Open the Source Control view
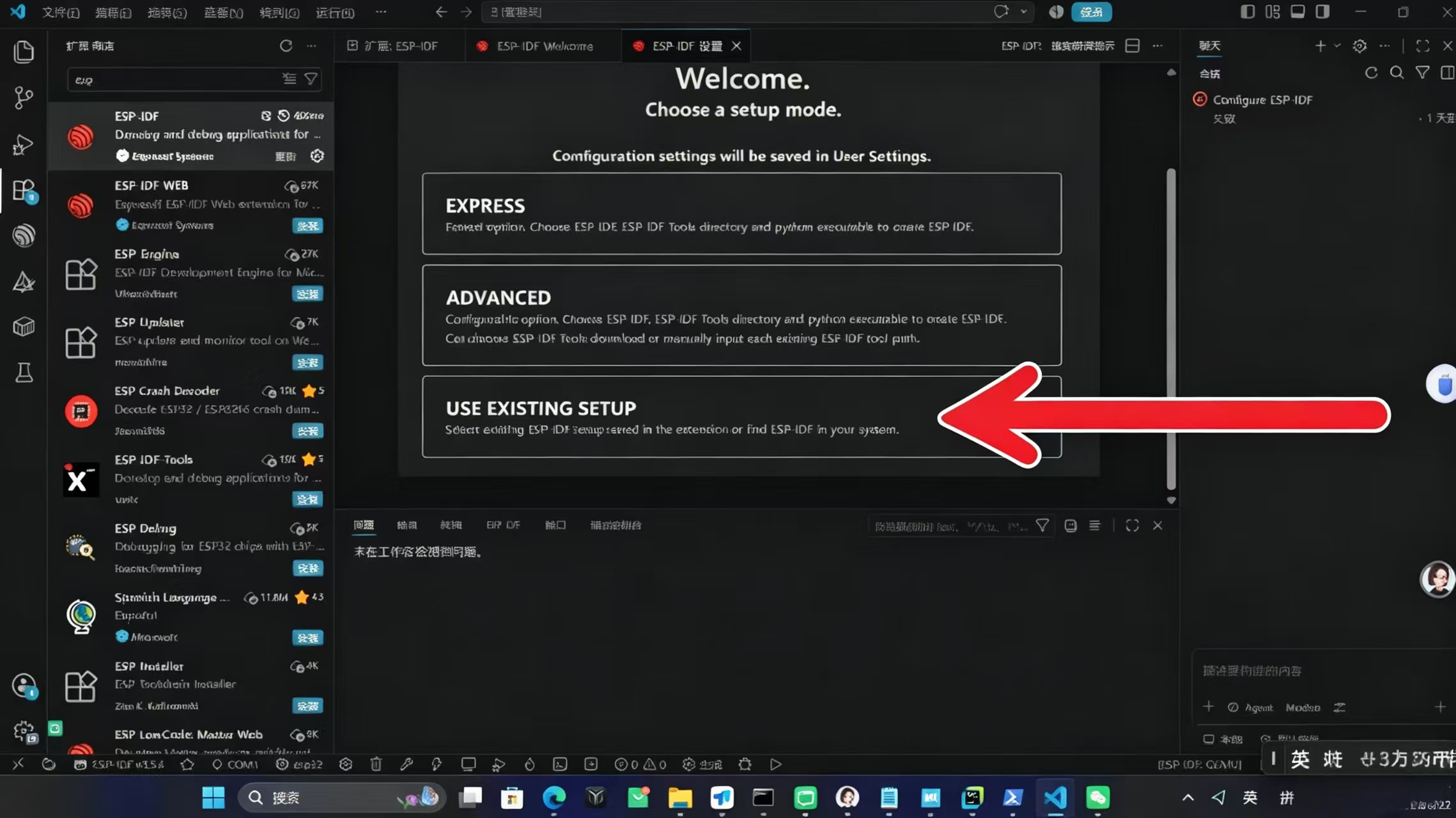 24,98
